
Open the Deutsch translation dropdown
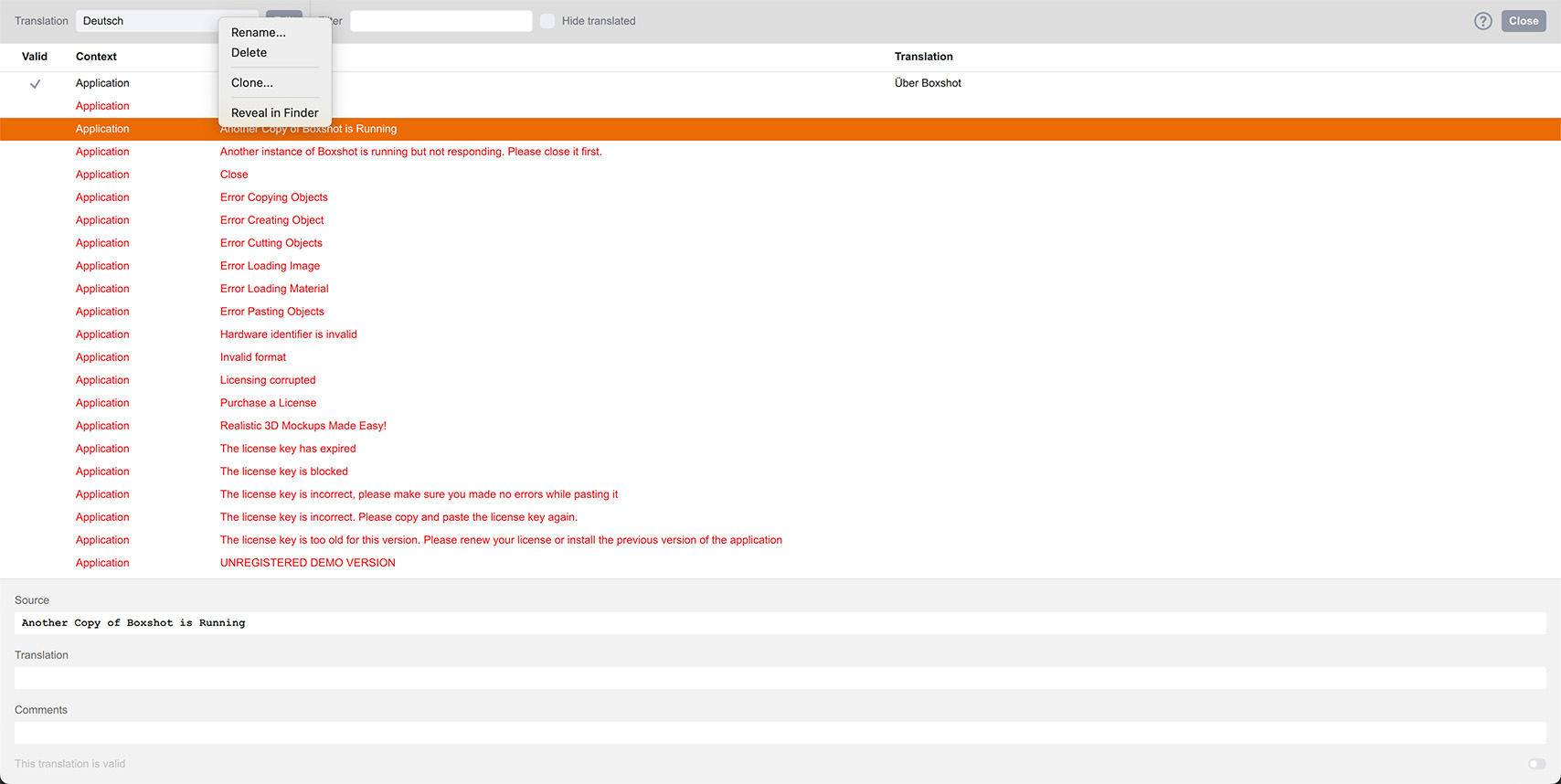coord(146,21)
